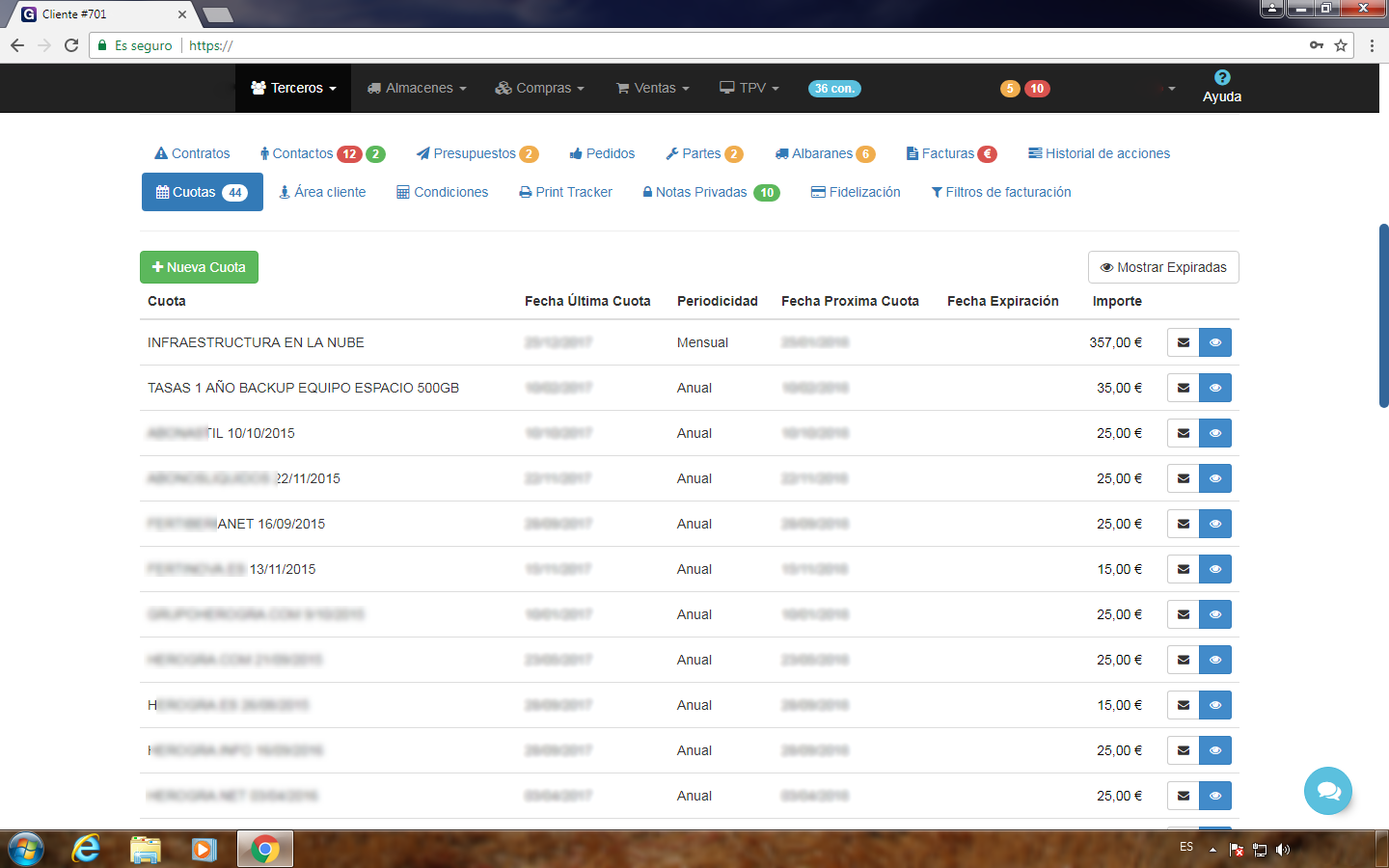Send email for TASAS 1 AÑO BACKUP row
Image resolution: width=1389 pixels, height=868 pixels.
tap(1183, 388)
